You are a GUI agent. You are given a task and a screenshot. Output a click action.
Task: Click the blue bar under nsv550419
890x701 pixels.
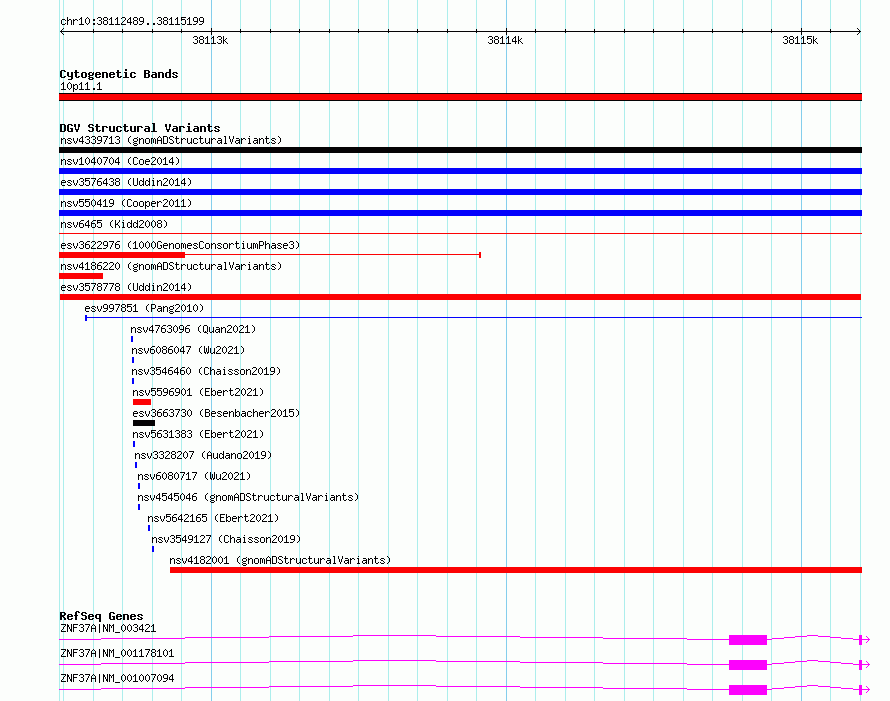pos(460,213)
